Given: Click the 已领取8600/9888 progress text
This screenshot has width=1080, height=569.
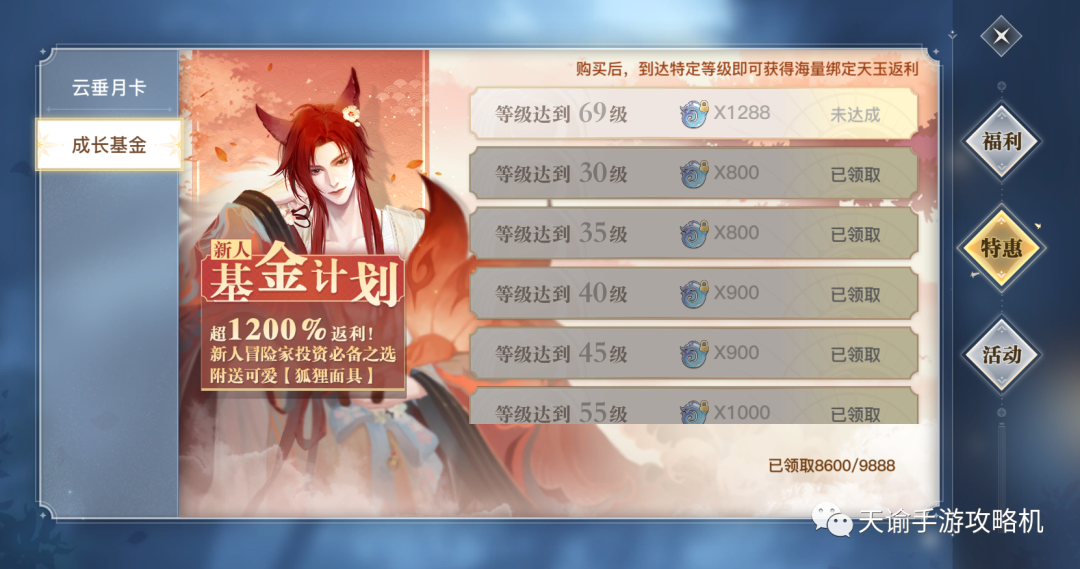Looking at the screenshot, I should [831, 466].
